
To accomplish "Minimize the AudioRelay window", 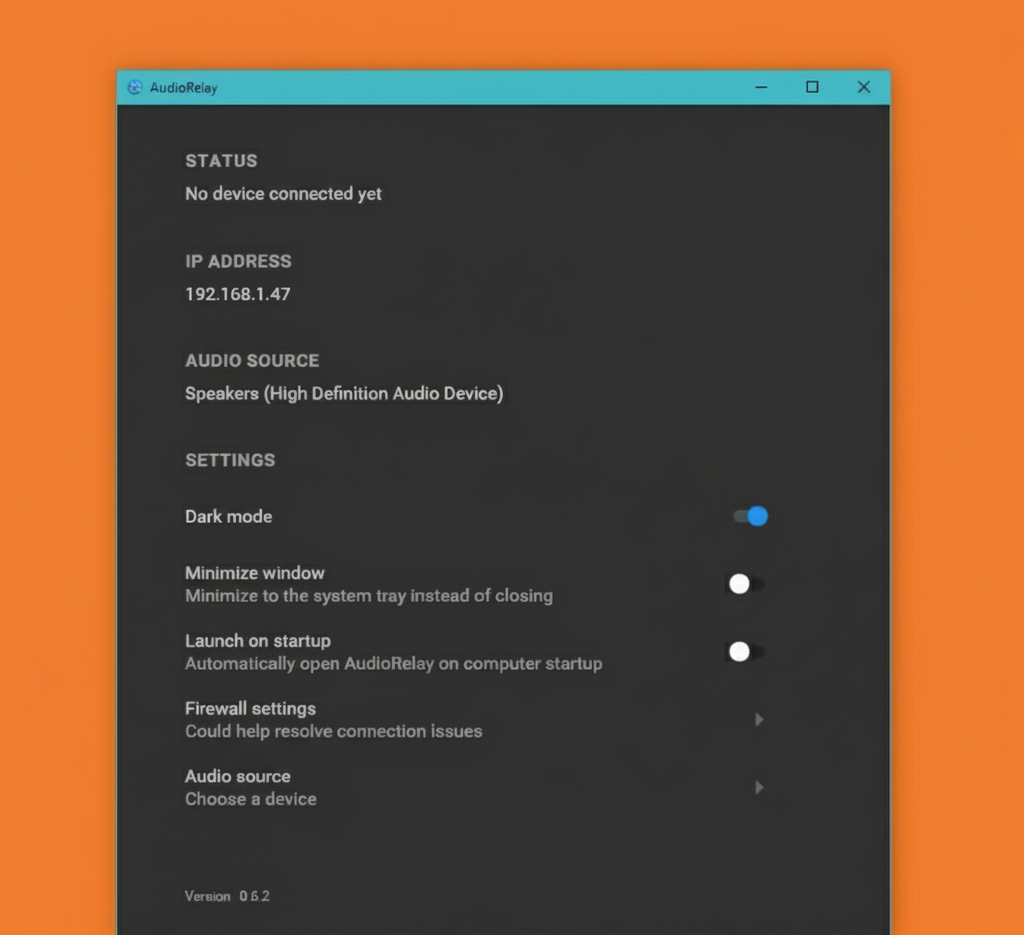I will 761,87.
